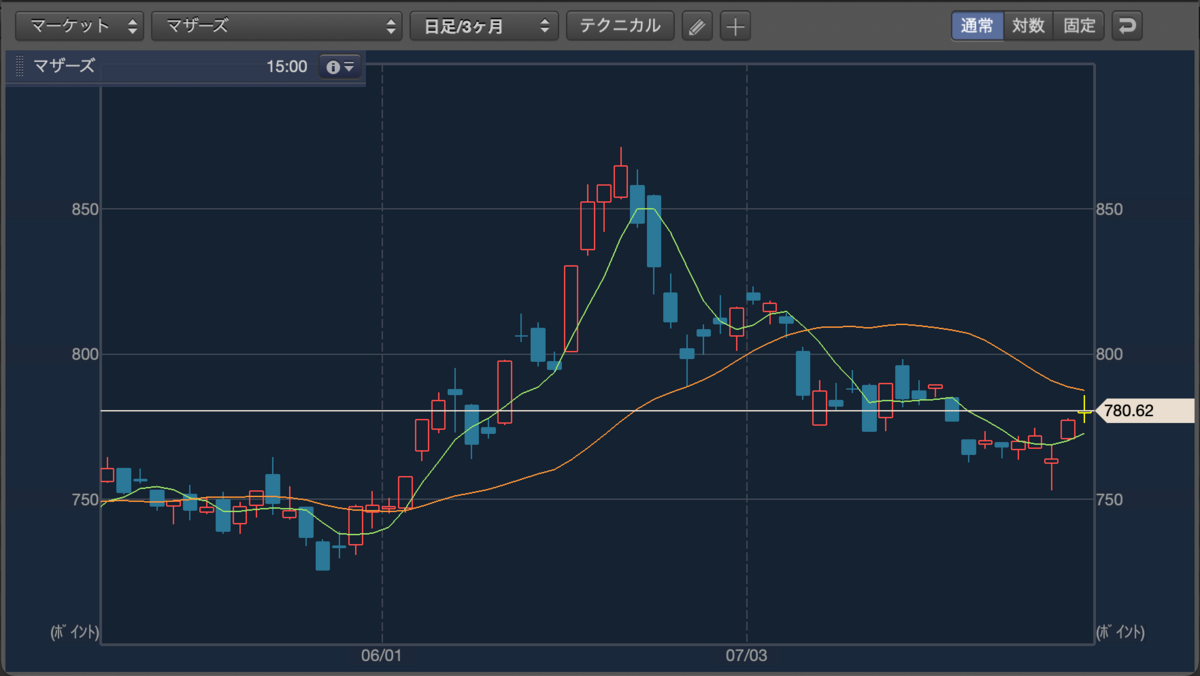1200x676 pixels.
Task: Click the right (ポイント) unit label
Action: coord(1121,632)
